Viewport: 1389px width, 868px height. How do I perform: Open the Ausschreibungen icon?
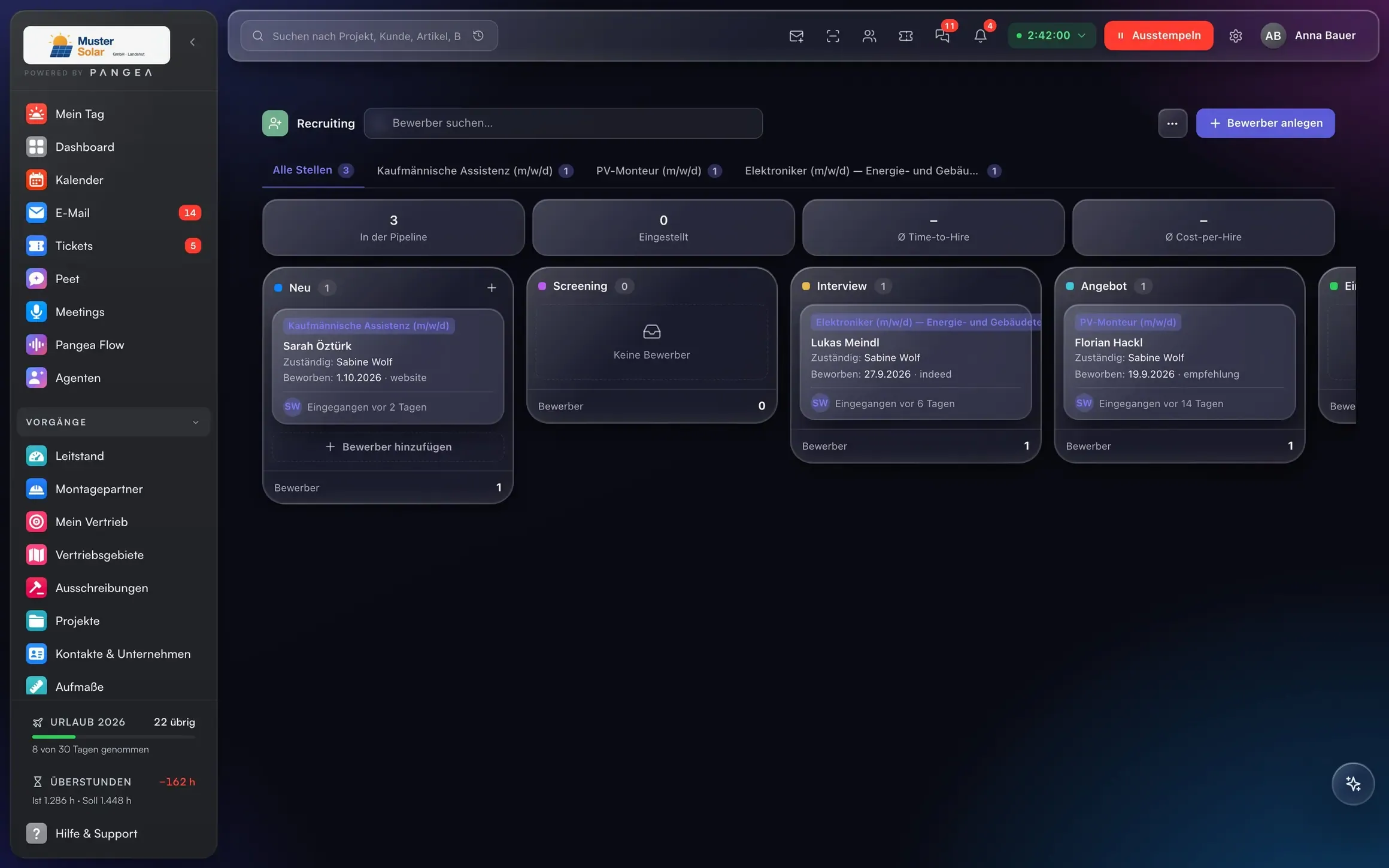(36, 588)
